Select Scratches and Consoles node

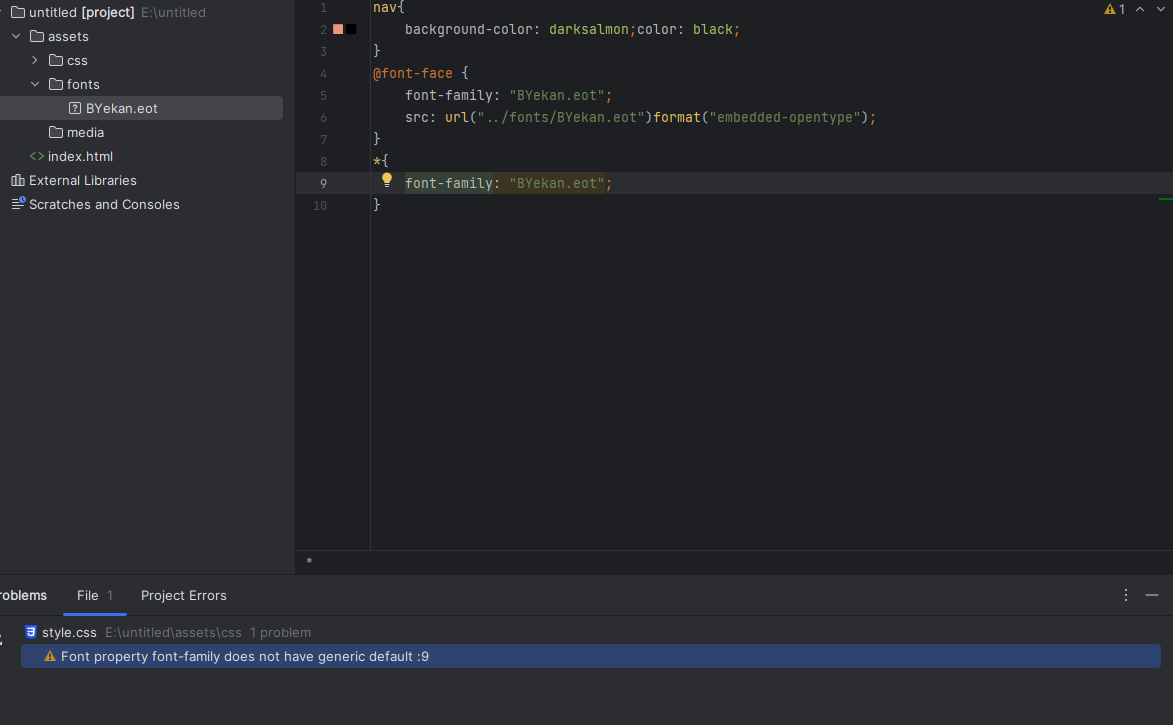pyautogui.click(x=104, y=204)
